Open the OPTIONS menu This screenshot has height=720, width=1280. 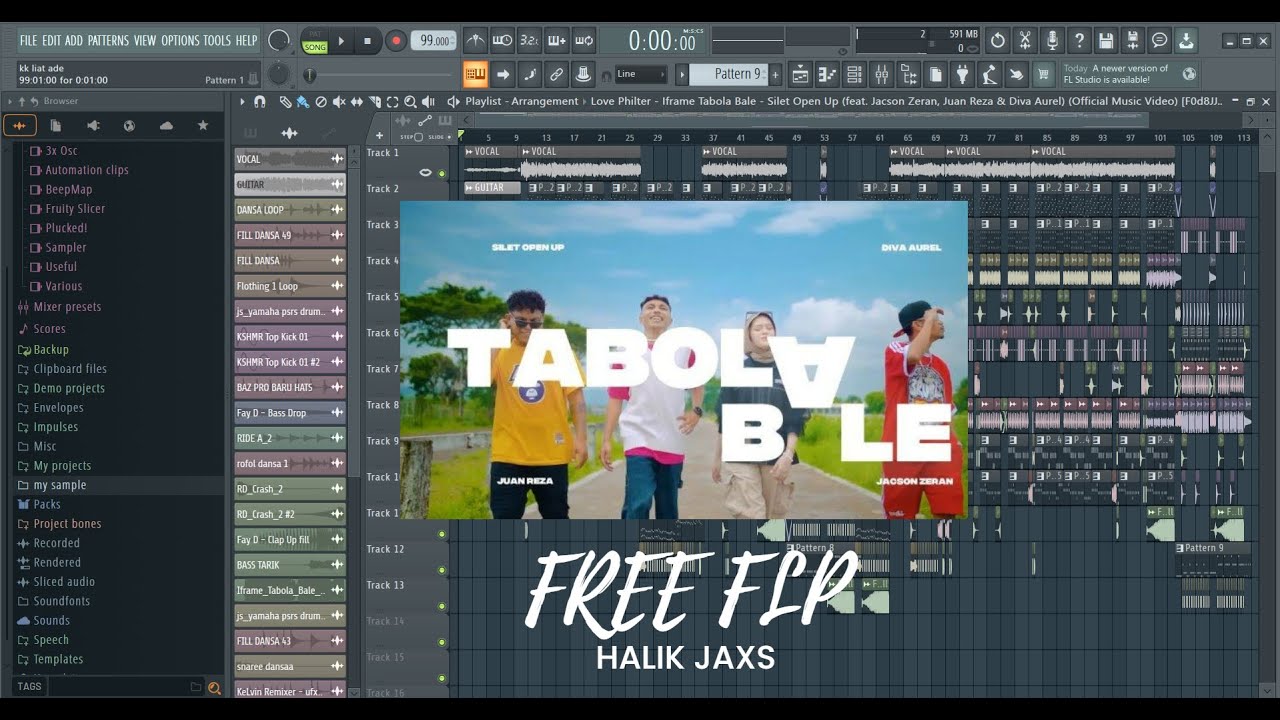click(180, 40)
